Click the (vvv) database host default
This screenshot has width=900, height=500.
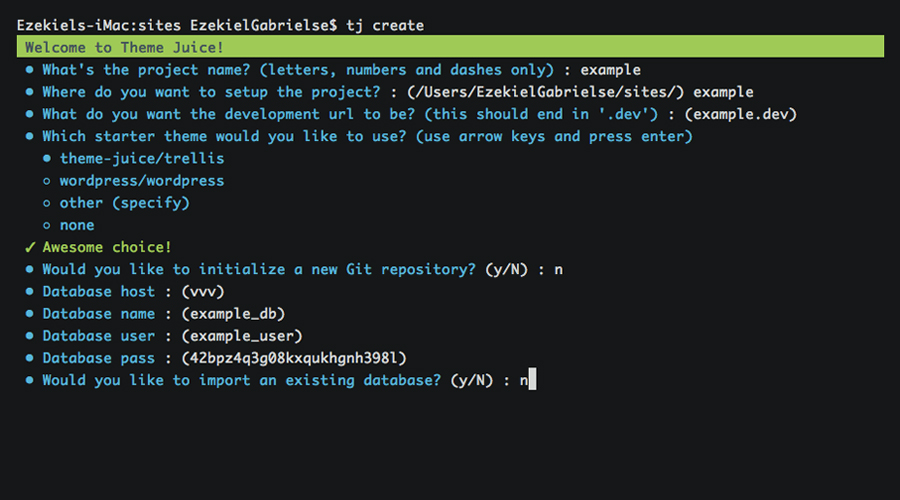tap(202, 292)
